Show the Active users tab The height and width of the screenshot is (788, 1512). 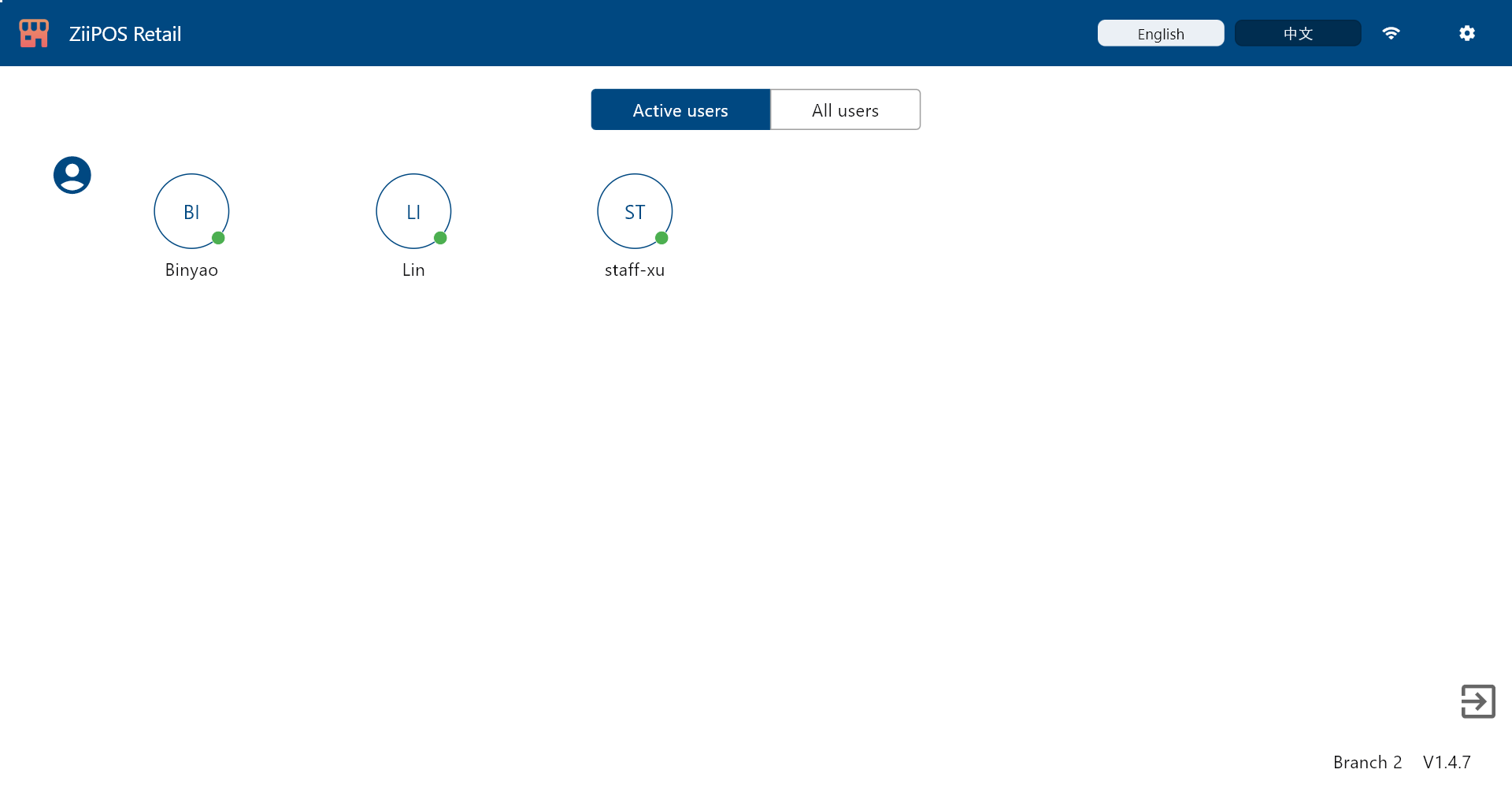pyautogui.click(x=680, y=110)
